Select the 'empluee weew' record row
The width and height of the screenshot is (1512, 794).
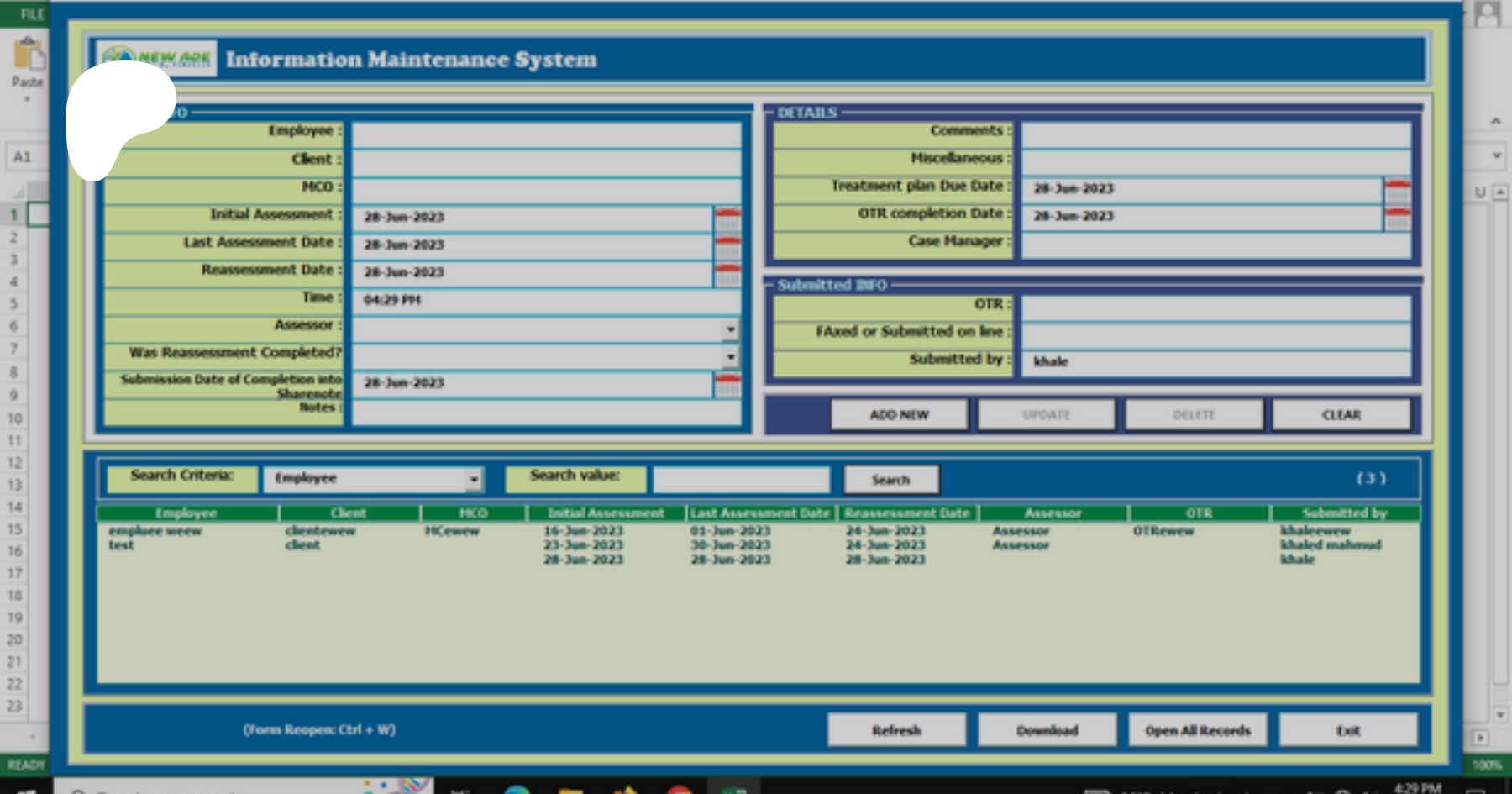tap(155, 531)
